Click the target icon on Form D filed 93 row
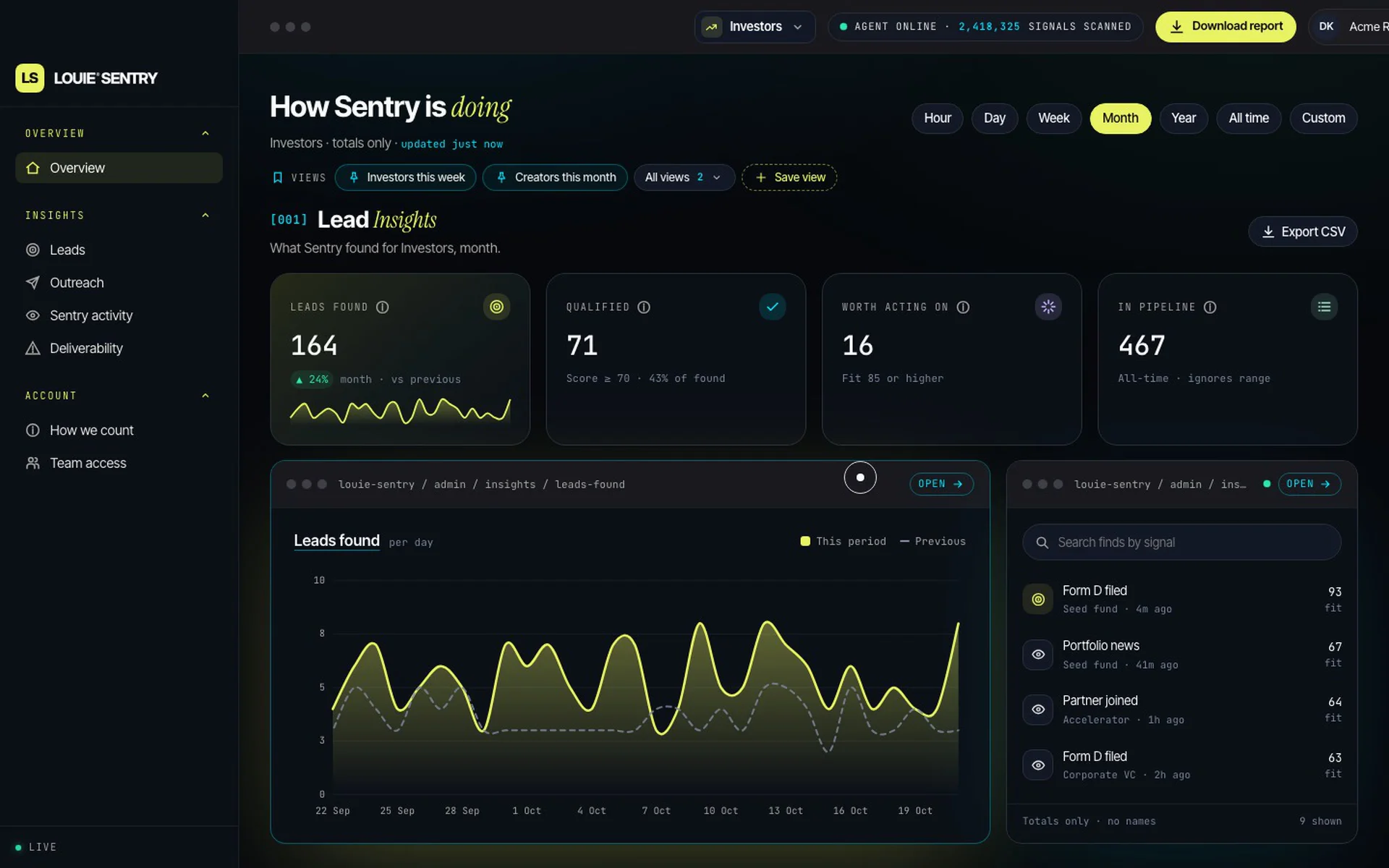 (1038, 600)
